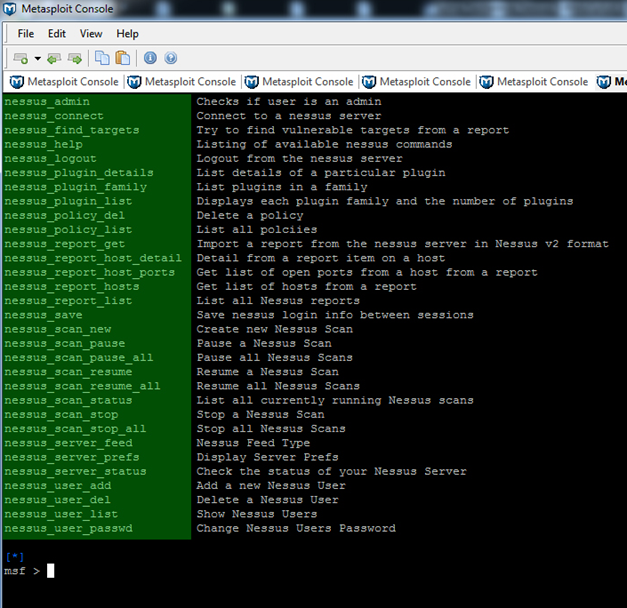Click the nessus_save command
The width and height of the screenshot is (627, 608).
44,315
